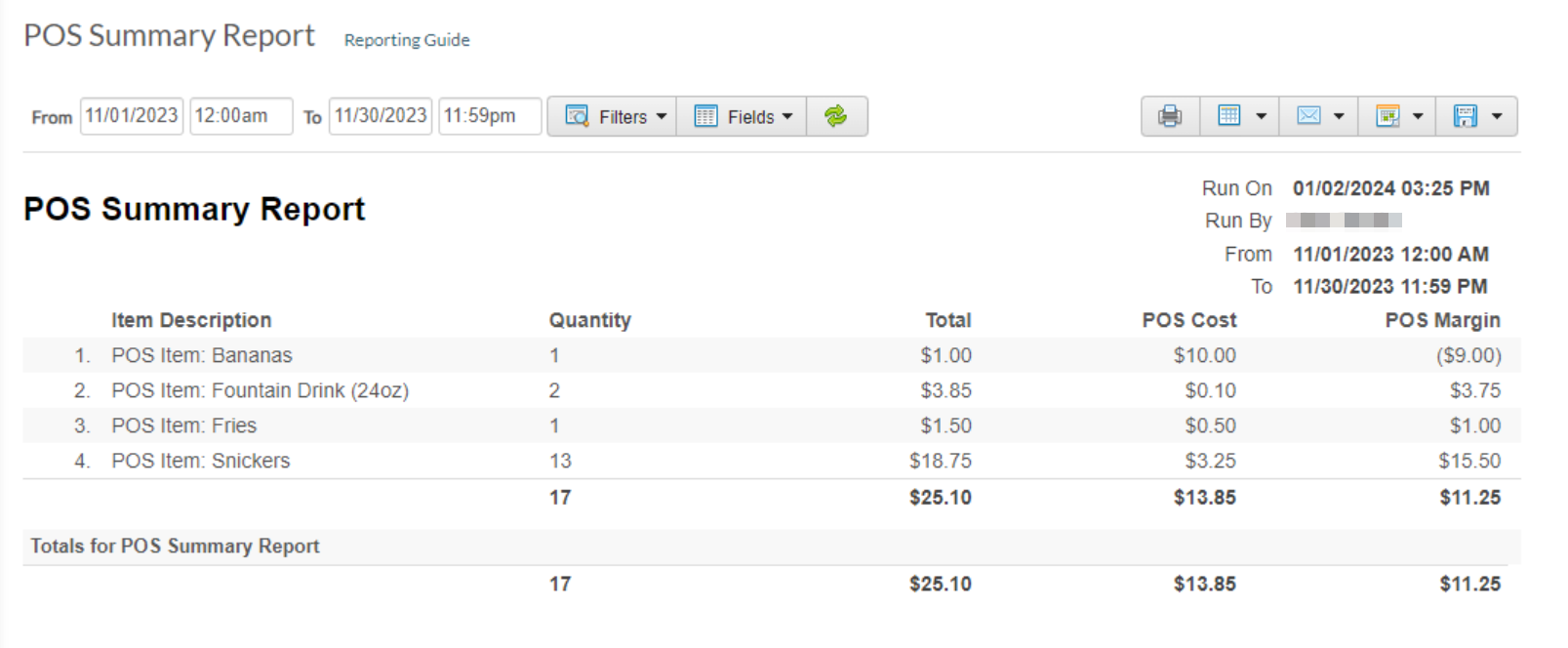Open the table layout dropdown button

(1240, 116)
